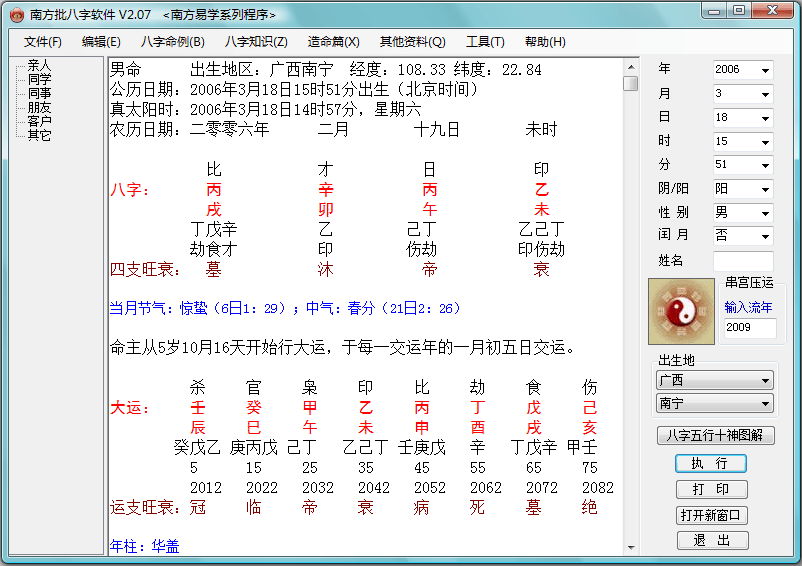
Task: Click the 姓名 name input field
Action: (742, 260)
